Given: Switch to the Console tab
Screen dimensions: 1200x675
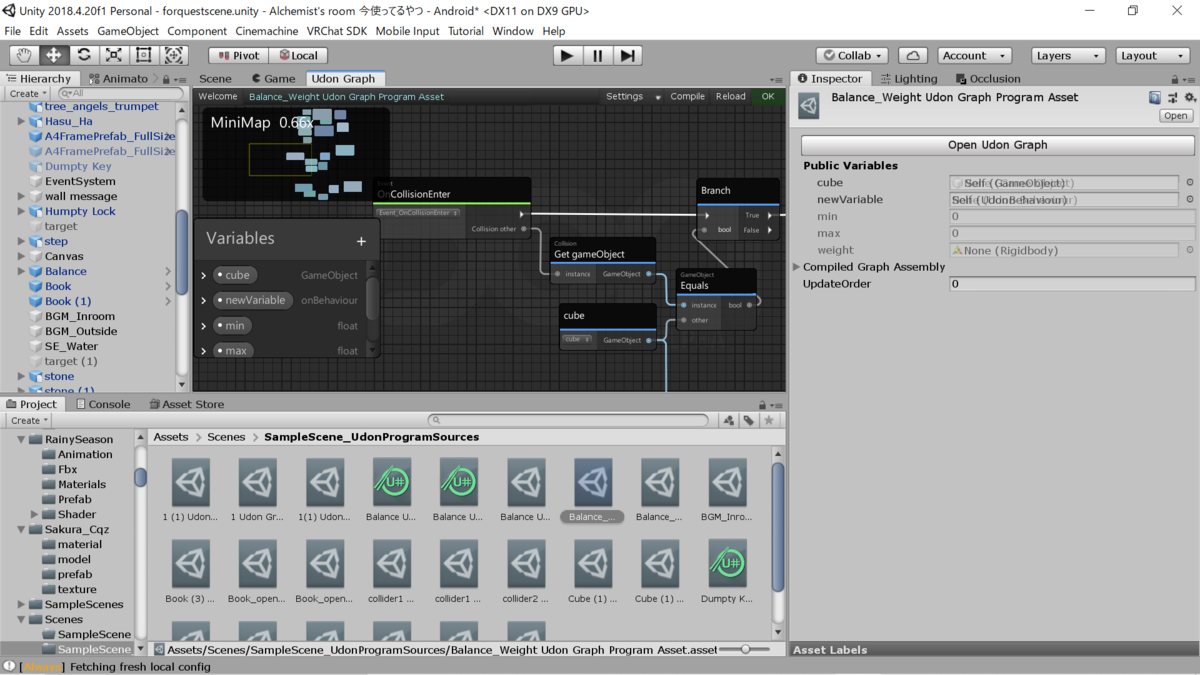Looking at the screenshot, I should pyautogui.click(x=102, y=405).
